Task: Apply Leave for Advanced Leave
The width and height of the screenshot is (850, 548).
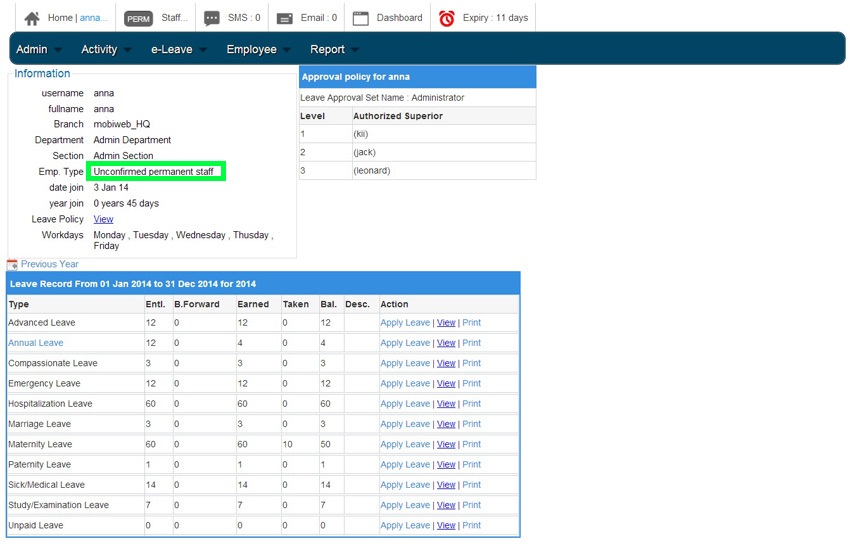Action: (x=405, y=323)
